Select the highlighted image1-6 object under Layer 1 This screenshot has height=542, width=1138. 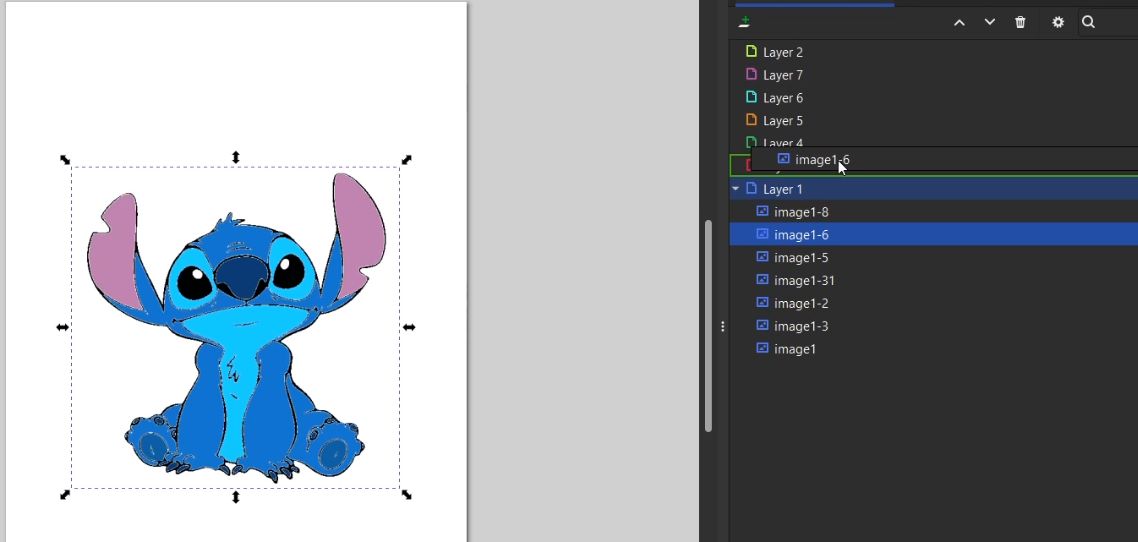tap(933, 234)
